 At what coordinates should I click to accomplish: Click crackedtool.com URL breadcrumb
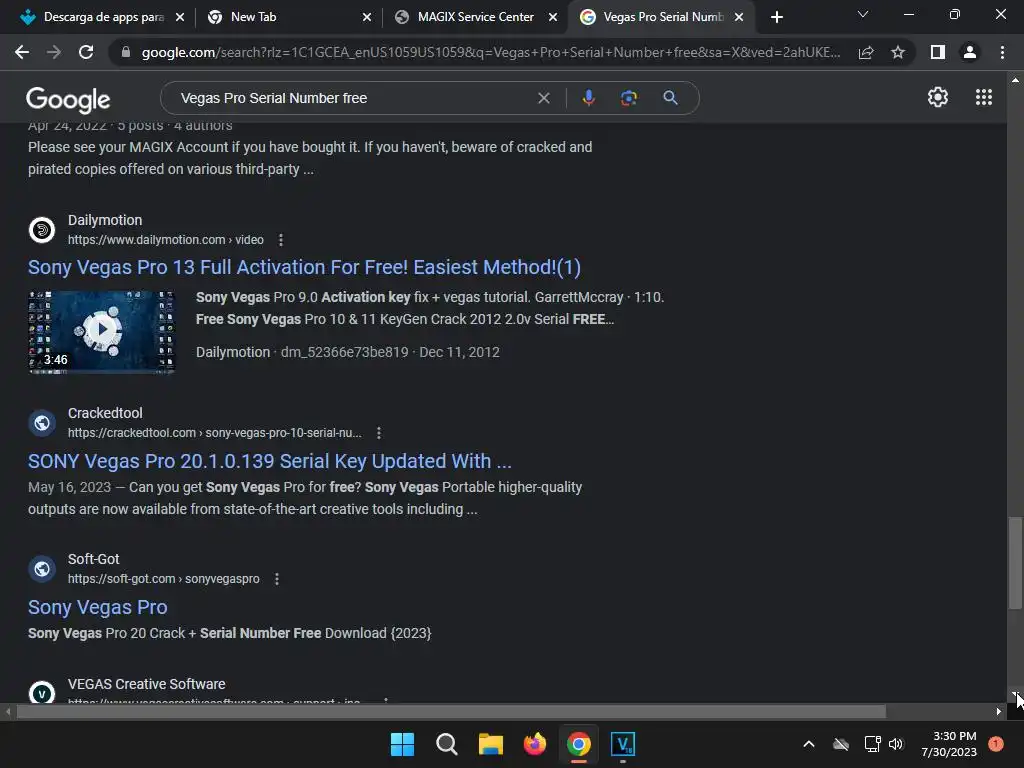tap(215, 433)
